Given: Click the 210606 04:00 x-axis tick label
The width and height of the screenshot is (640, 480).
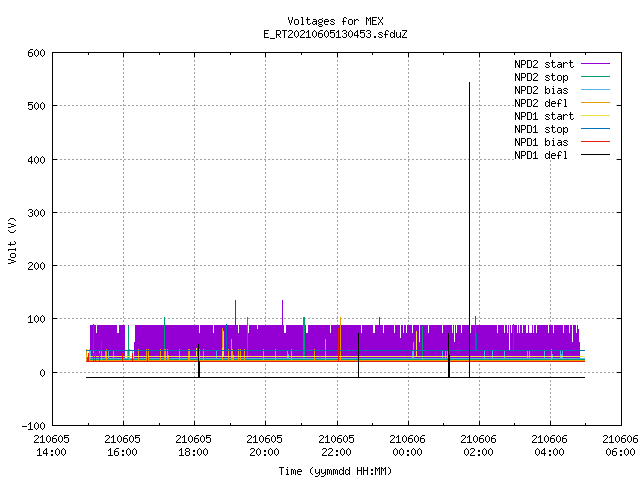Looking at the screenshot, I should point(549,446).
